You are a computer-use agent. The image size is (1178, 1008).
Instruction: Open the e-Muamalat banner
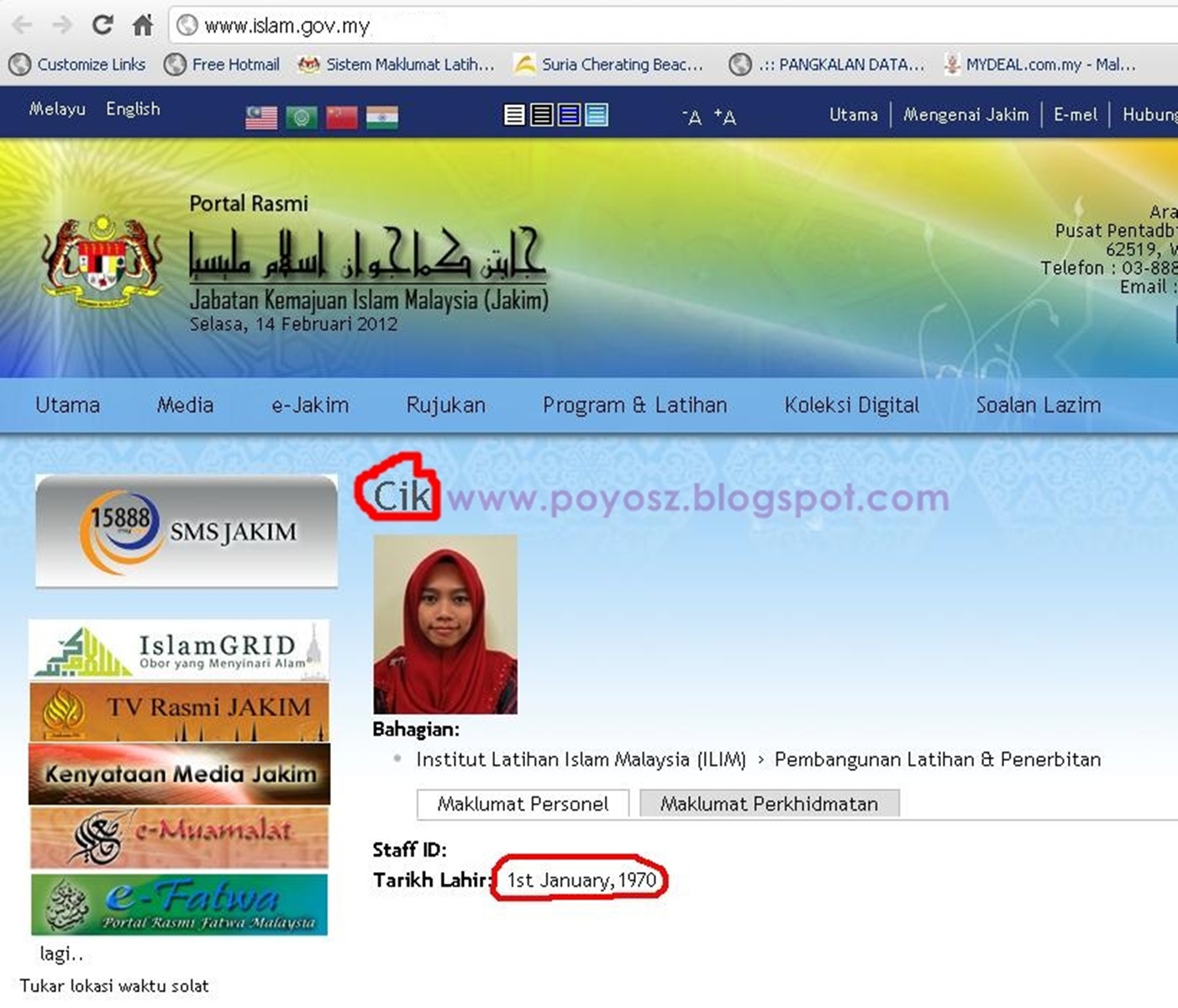pos(179,837)
